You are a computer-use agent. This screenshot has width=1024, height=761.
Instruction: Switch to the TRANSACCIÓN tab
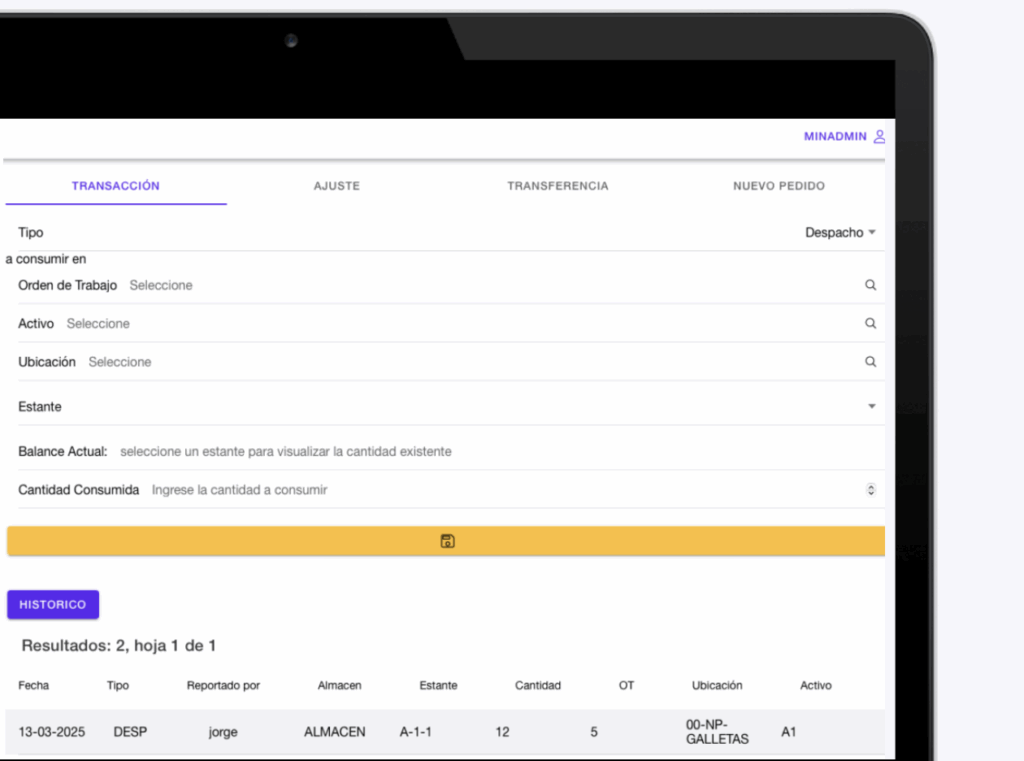[x=116, y=186]
